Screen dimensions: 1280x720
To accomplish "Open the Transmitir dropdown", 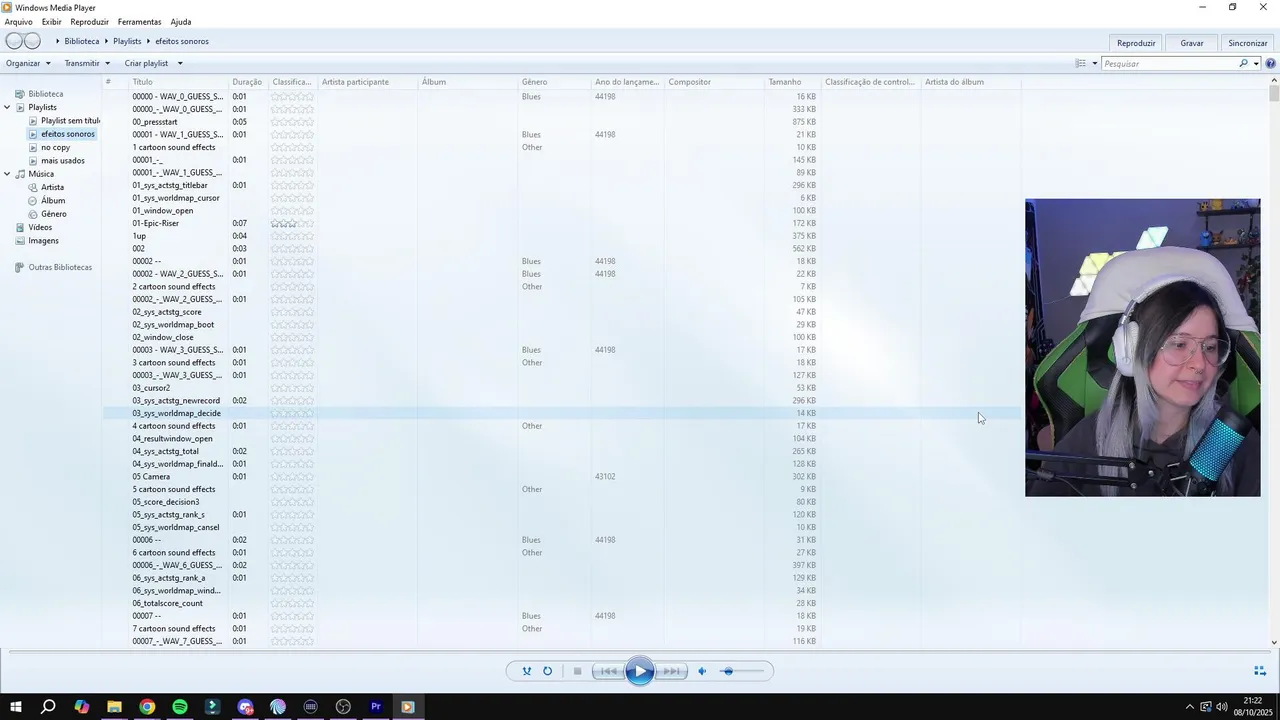I will pos(87,63).
